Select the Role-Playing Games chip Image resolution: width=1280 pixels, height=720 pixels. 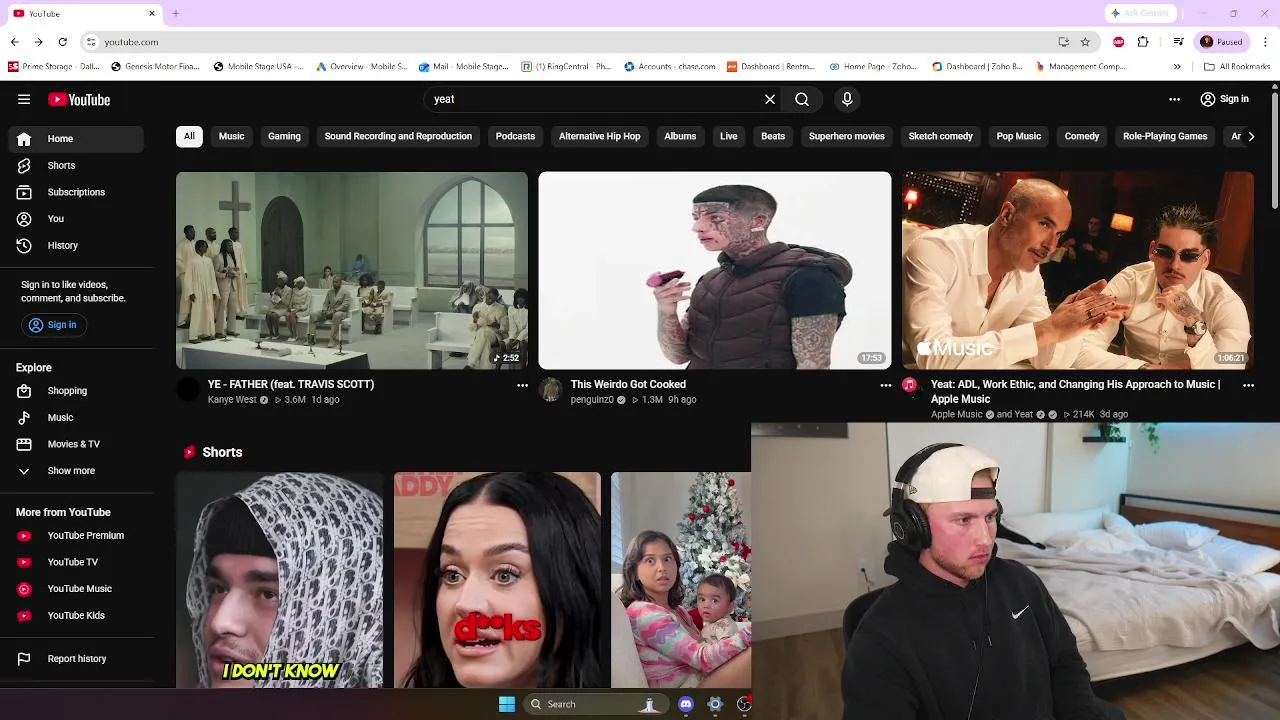(x=1165, y=136)
